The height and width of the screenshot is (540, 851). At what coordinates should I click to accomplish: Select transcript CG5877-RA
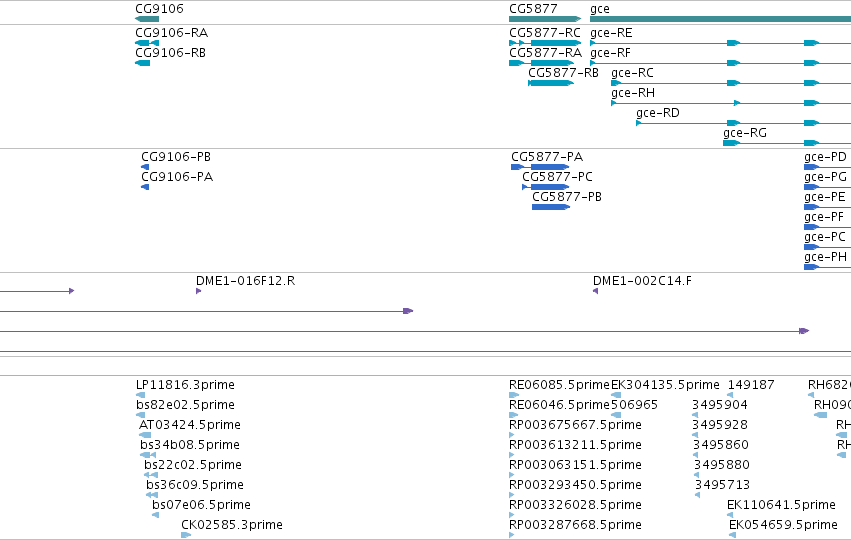pos(542,63)
